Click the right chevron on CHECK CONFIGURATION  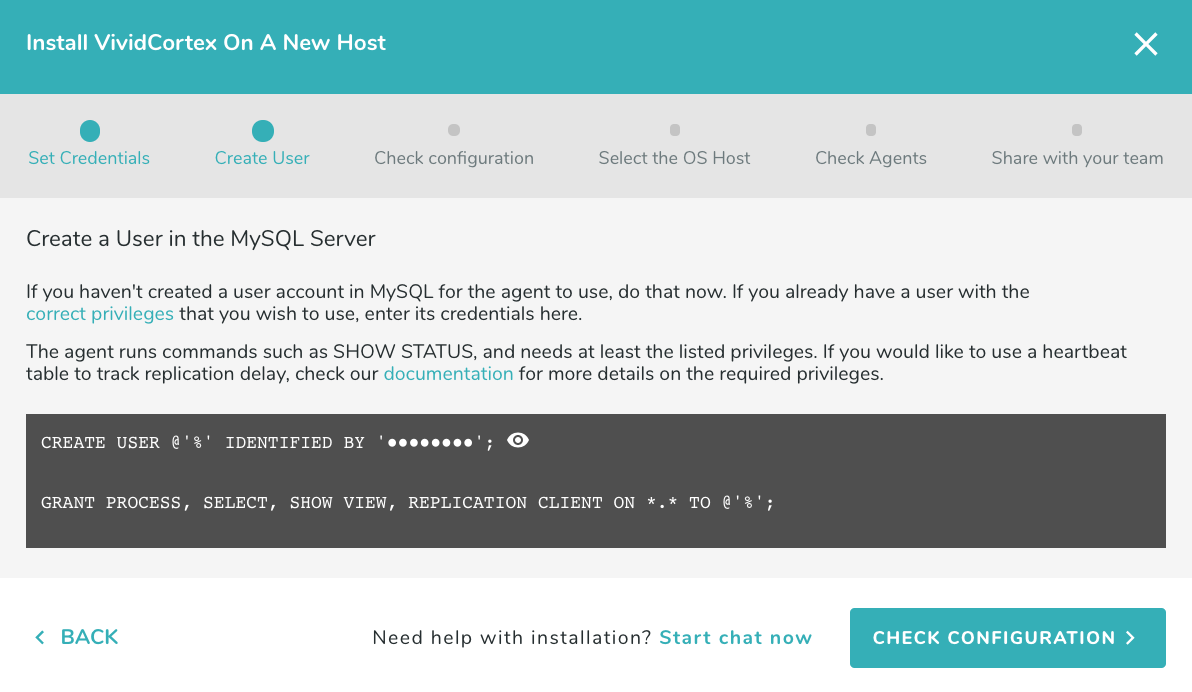coord(1131,638)
